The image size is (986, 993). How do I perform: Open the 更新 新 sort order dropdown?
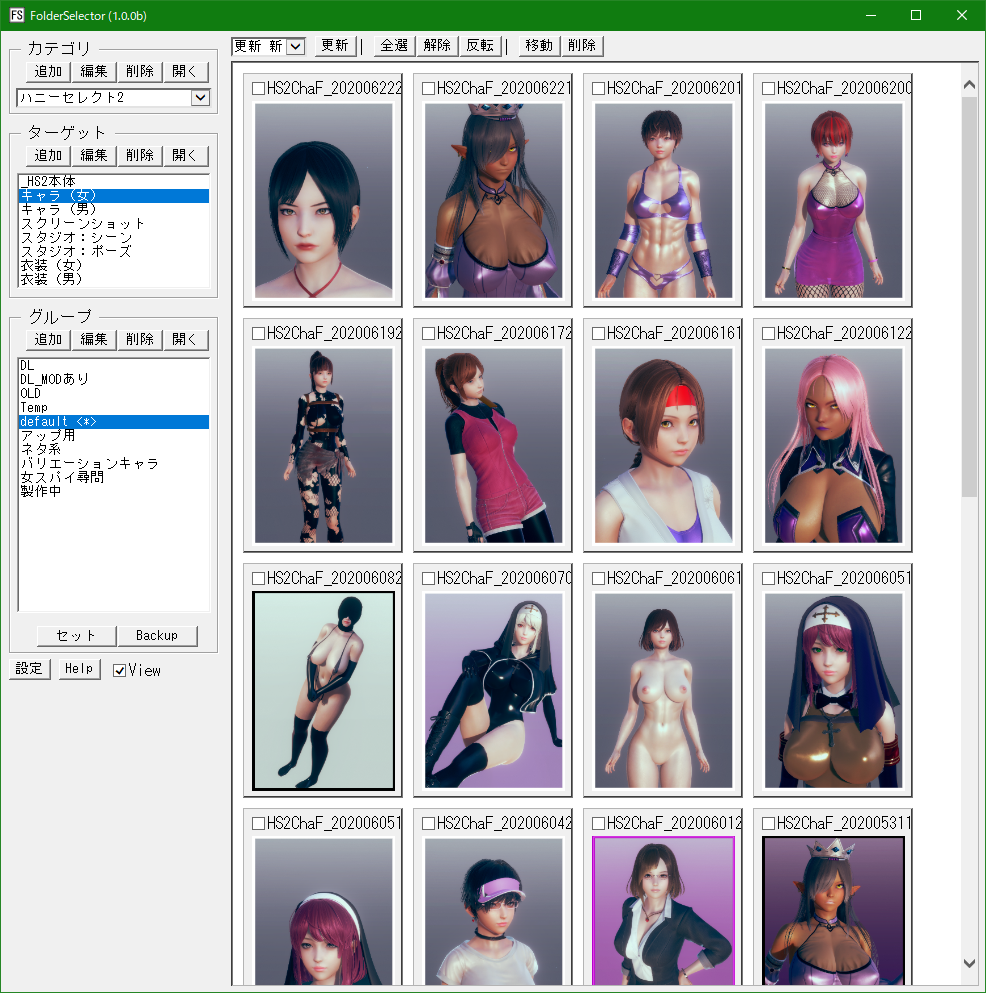(x=295, y=46)
